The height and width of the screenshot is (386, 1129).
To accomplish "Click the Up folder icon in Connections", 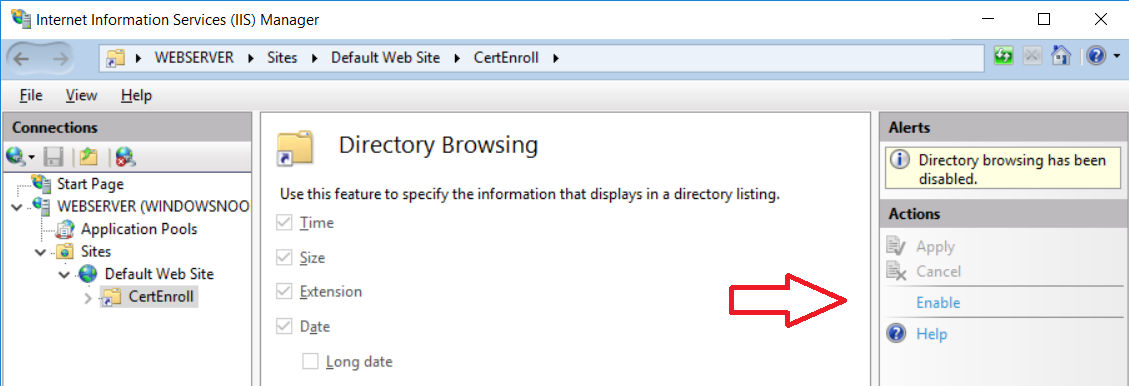I will pos(88,157).
